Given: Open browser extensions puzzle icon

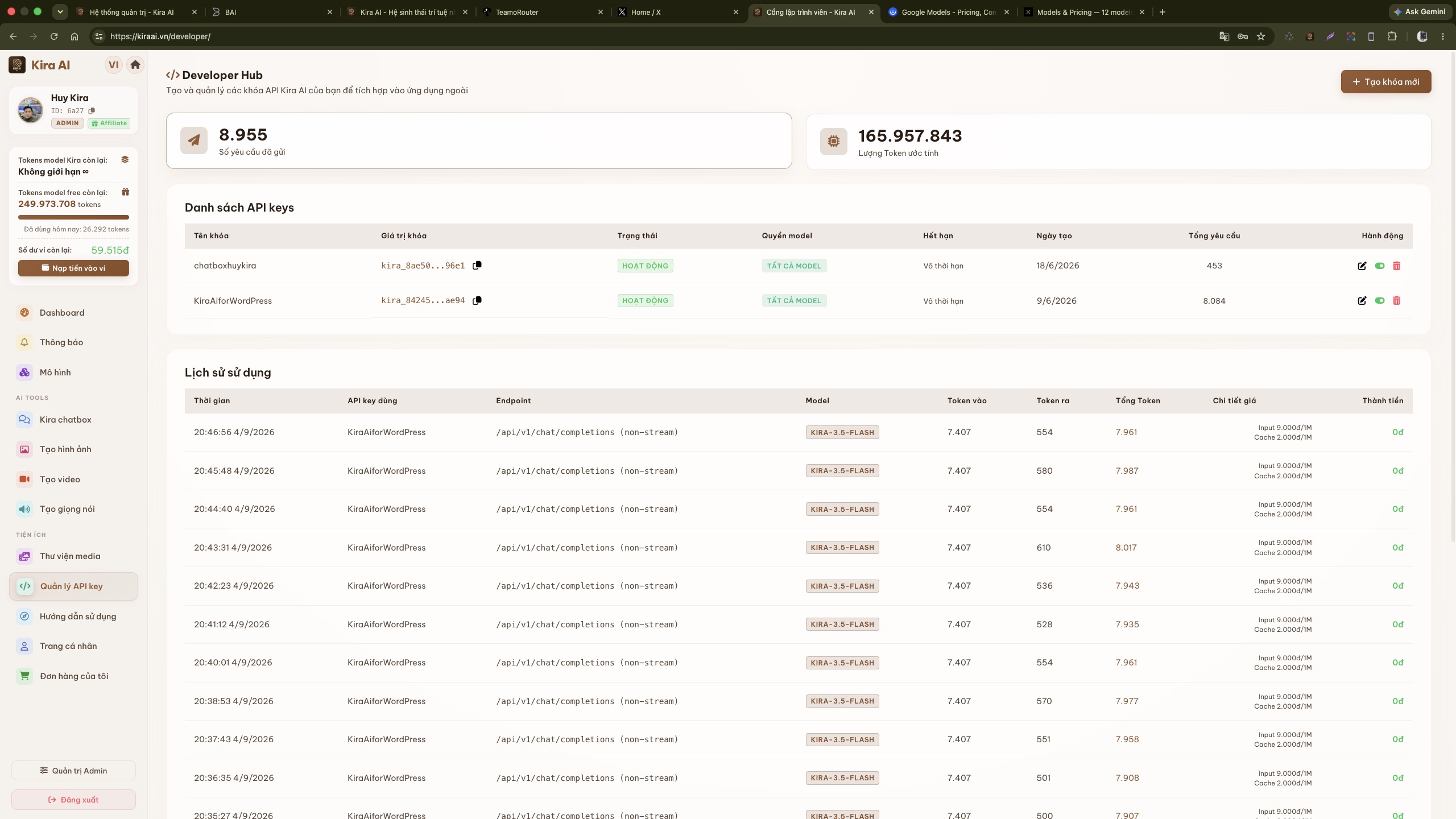Looking at the screenshot, I should [x=1392, y=36].
